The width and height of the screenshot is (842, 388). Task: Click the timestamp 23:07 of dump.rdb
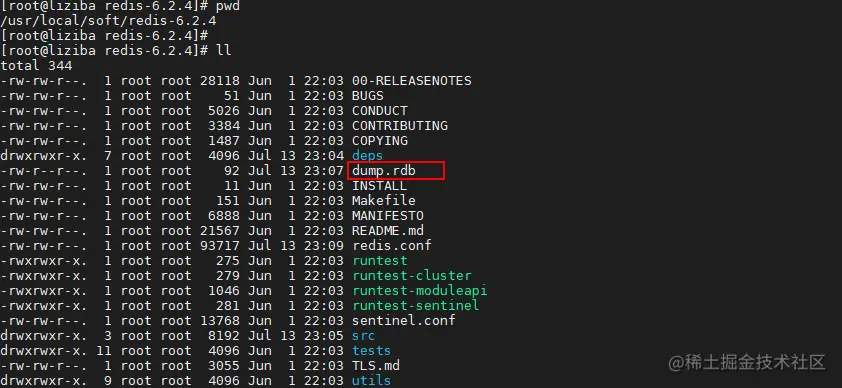324,171
